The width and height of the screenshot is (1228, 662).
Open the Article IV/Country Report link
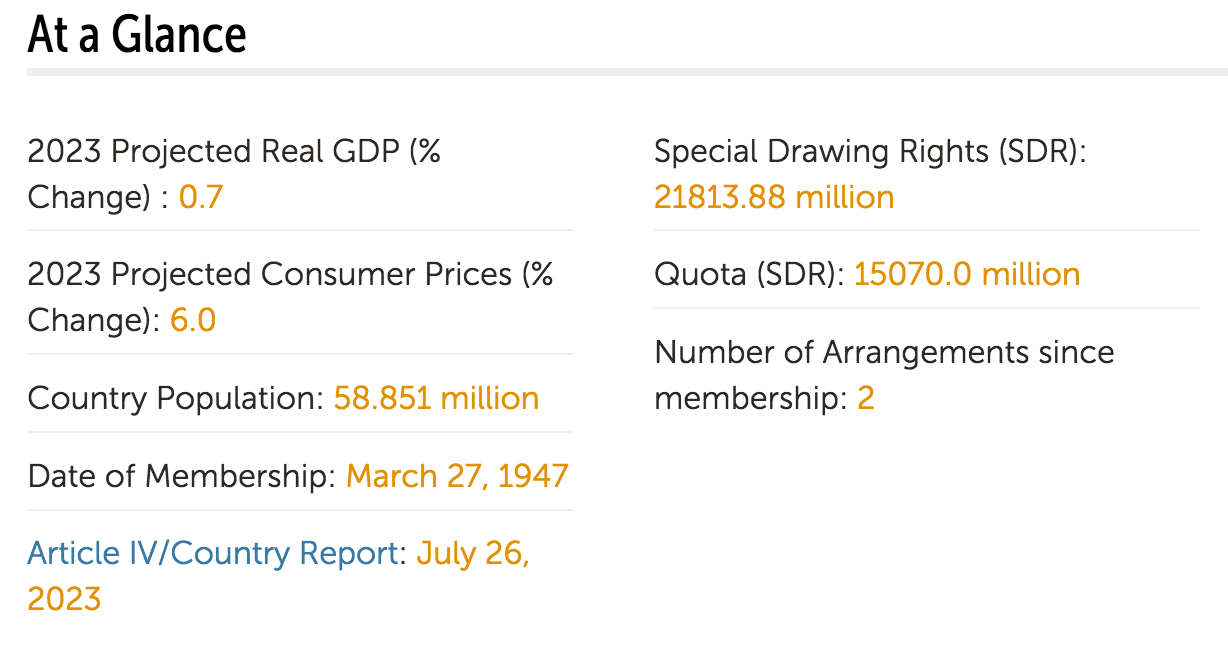pos(213,553)
